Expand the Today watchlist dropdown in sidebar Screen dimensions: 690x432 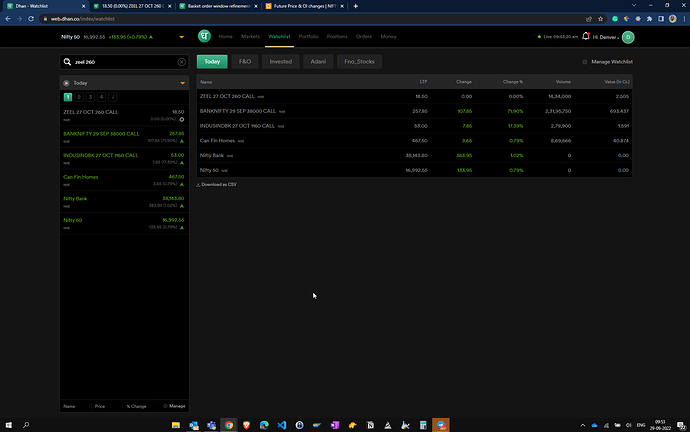pos(183,83)
